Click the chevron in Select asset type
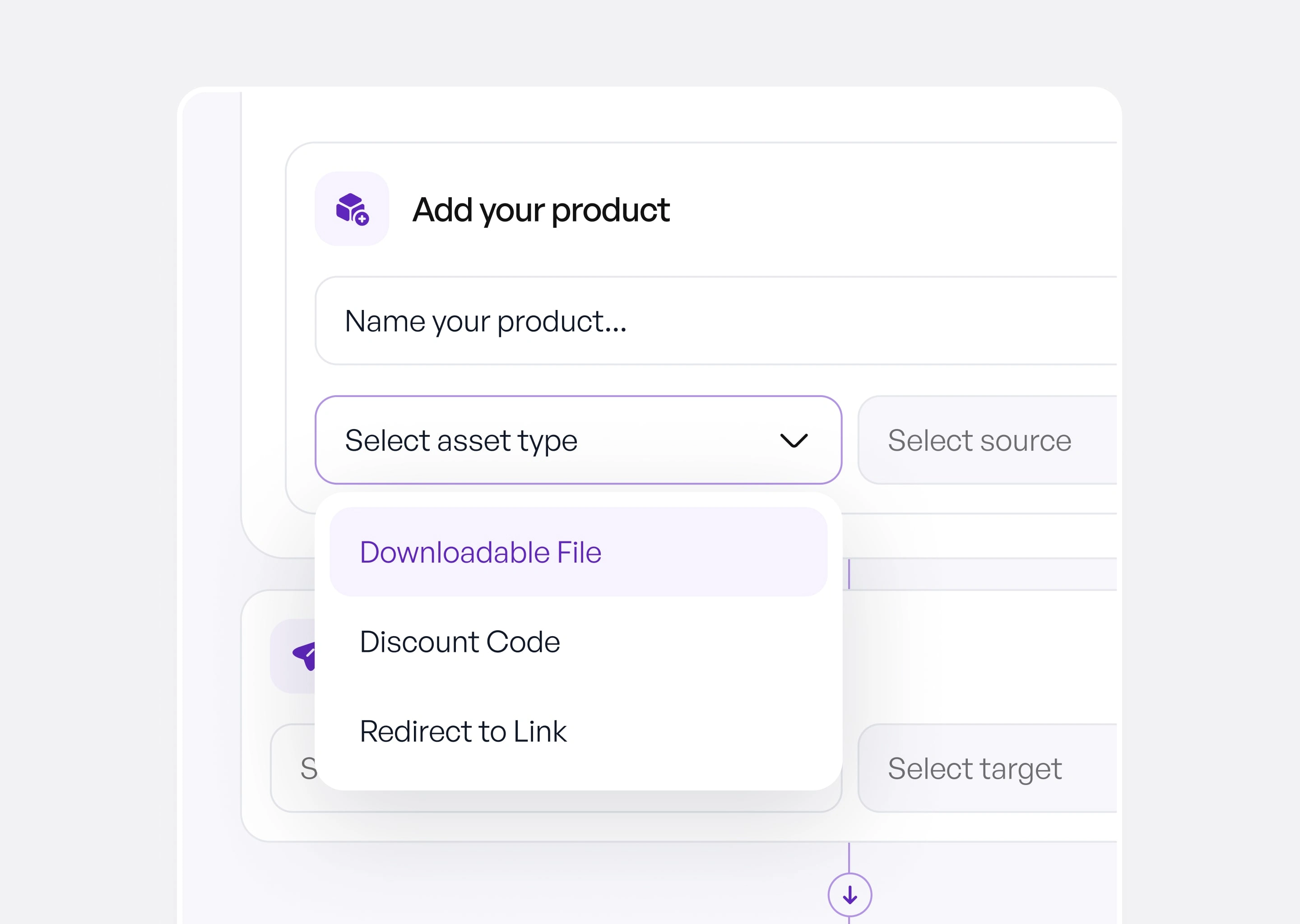The width and height of the screenshot is (1300, 924). click(x=794, y=440)
